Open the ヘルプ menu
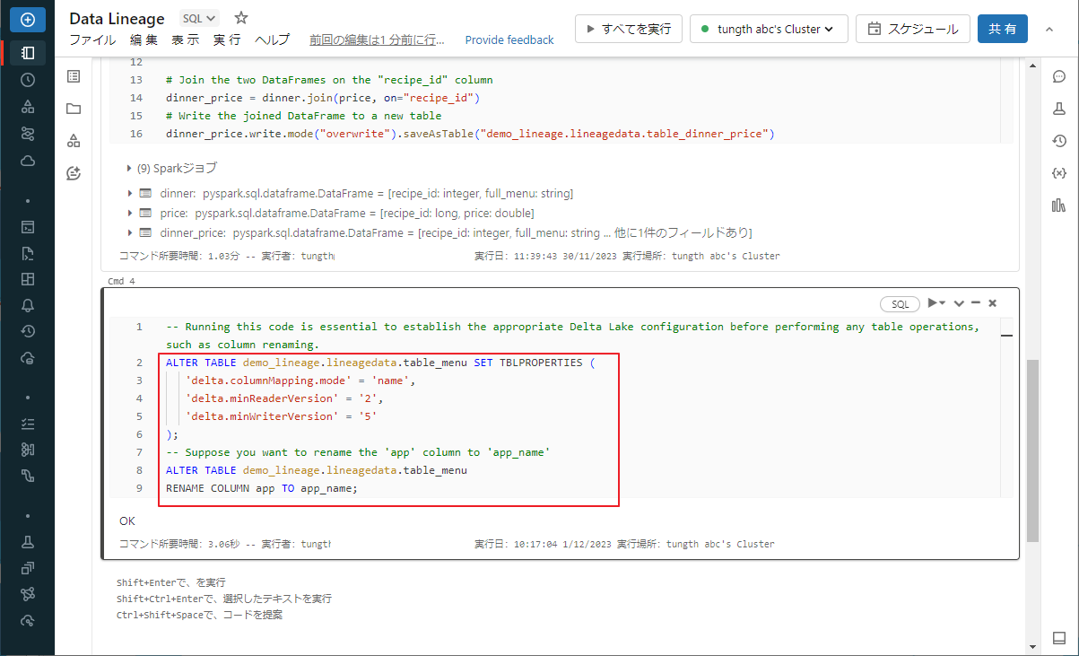The height and width of the screenshot is (656, 1079). point(272,40)
